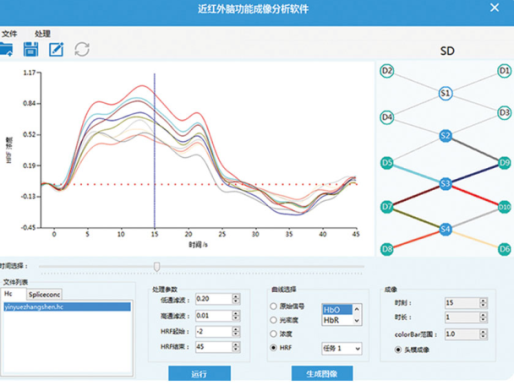Click the refresh arrows toolbar icon
This screenshot has width=514, height=385.
[82, 49]
